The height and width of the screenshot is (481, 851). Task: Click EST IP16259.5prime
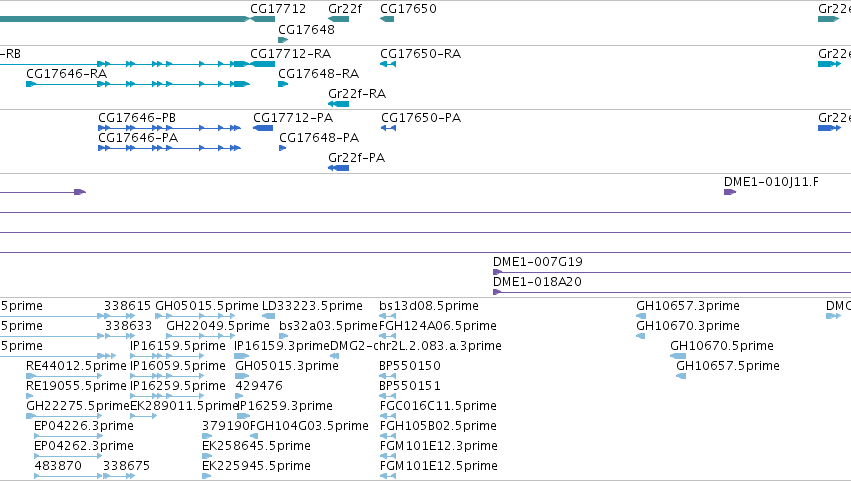point(178,386)
